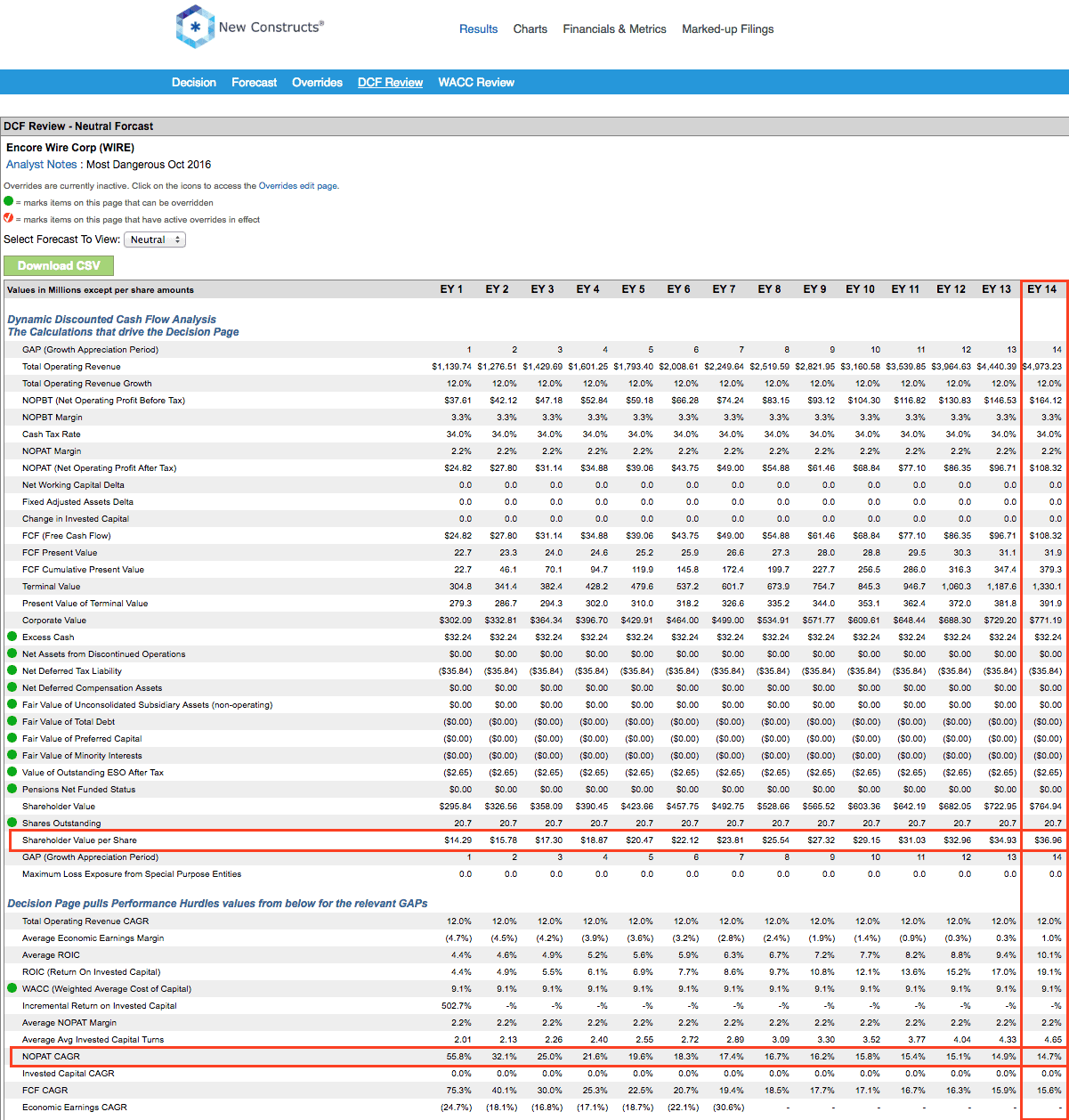1069x1120 pixels.
Task: Click the EY 1 column header
Action: 451,289
